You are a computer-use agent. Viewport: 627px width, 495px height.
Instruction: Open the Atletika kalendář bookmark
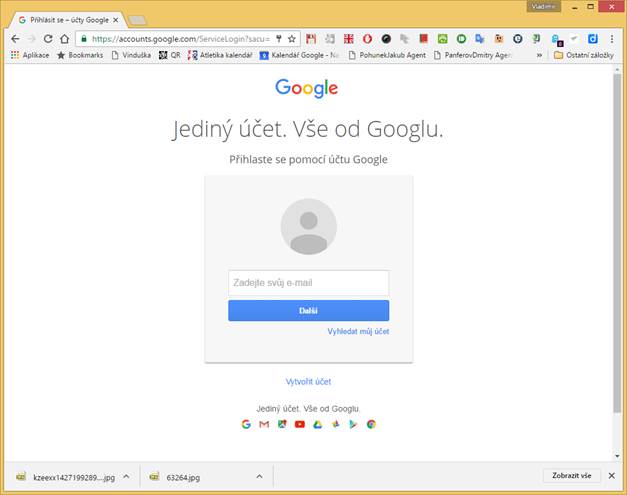tap(220, 55)
